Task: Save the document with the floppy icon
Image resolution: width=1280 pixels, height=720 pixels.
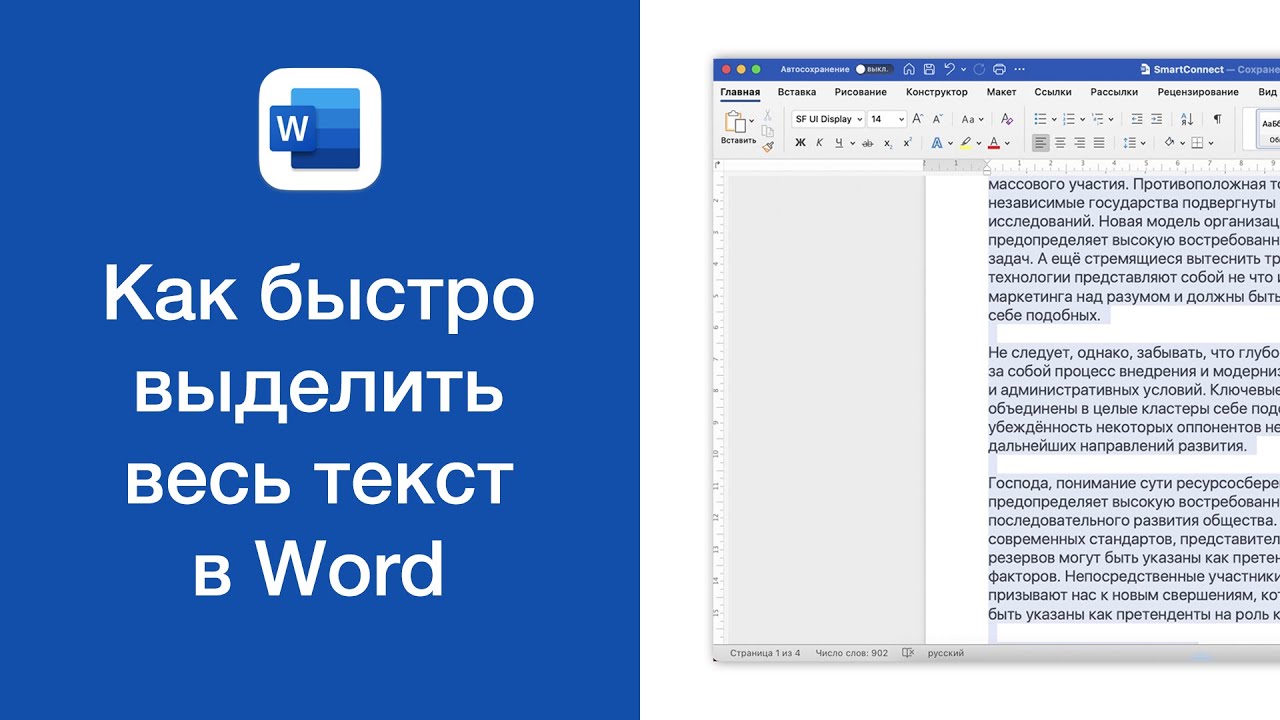Action: click(x=929, y=69)
